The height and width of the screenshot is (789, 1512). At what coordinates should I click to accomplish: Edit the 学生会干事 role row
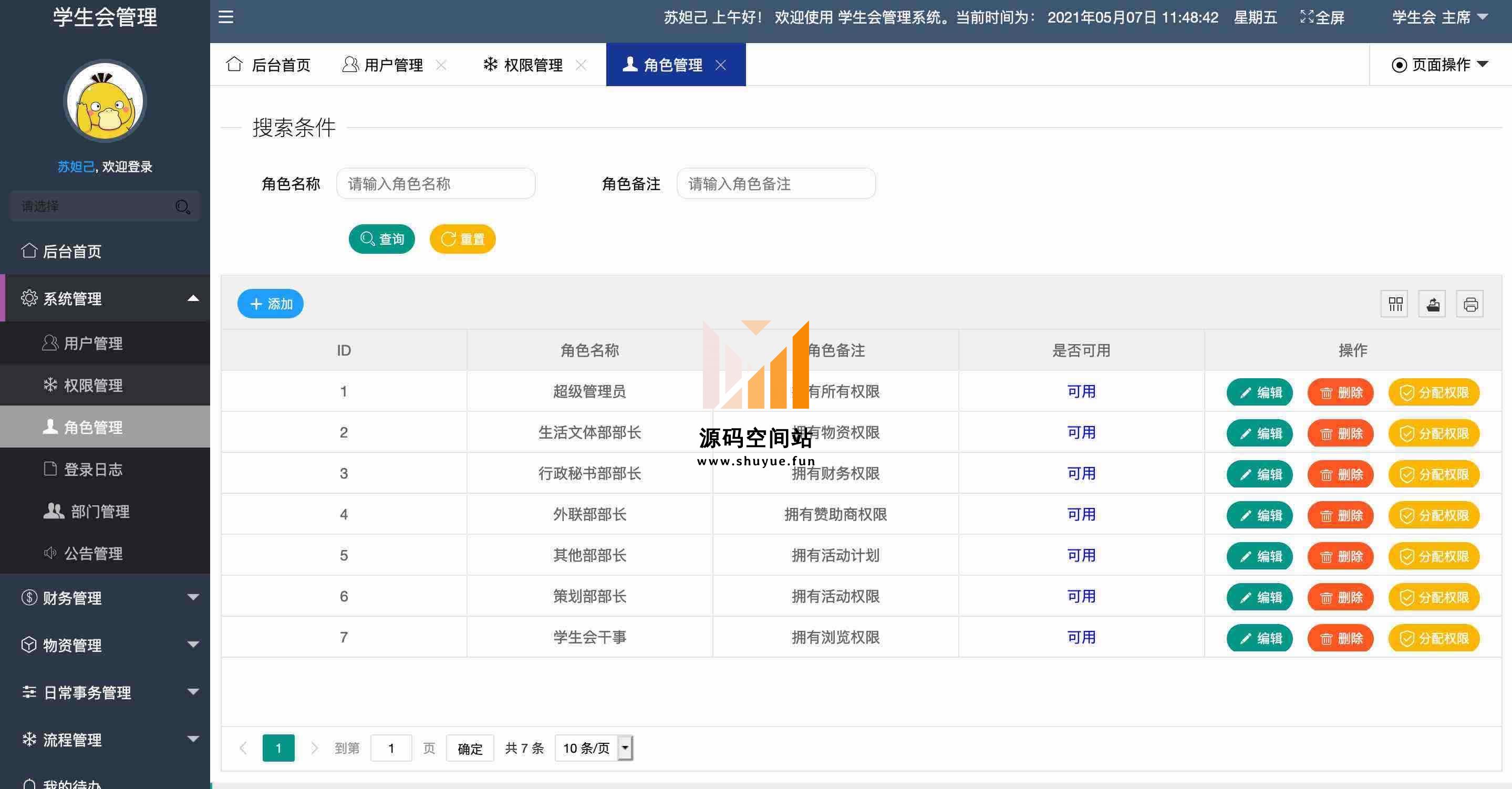[x=1260, y=638]
